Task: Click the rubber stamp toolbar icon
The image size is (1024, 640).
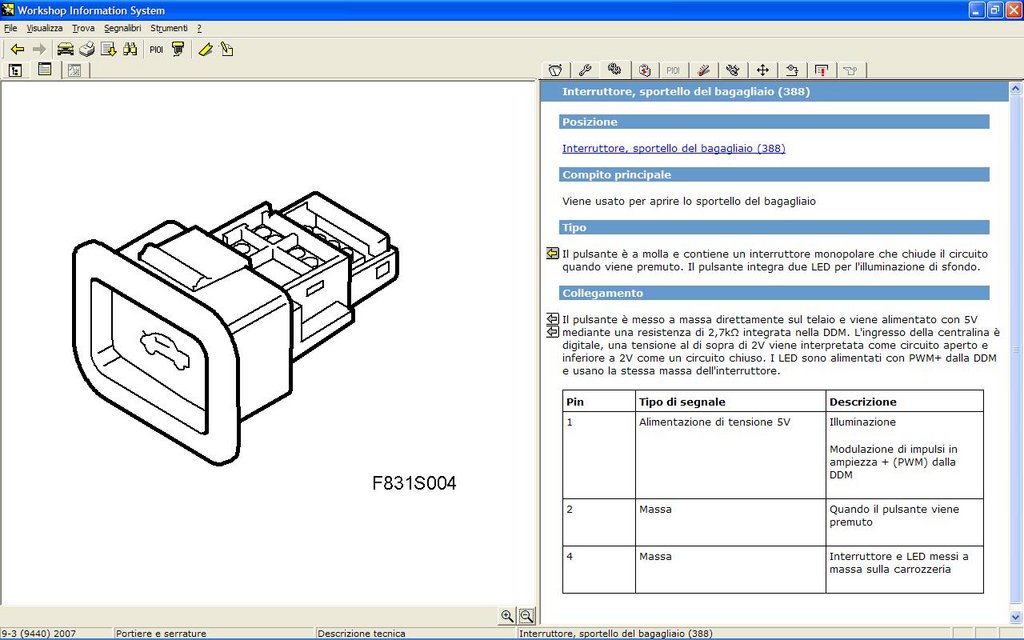Action: pos(178,49)
